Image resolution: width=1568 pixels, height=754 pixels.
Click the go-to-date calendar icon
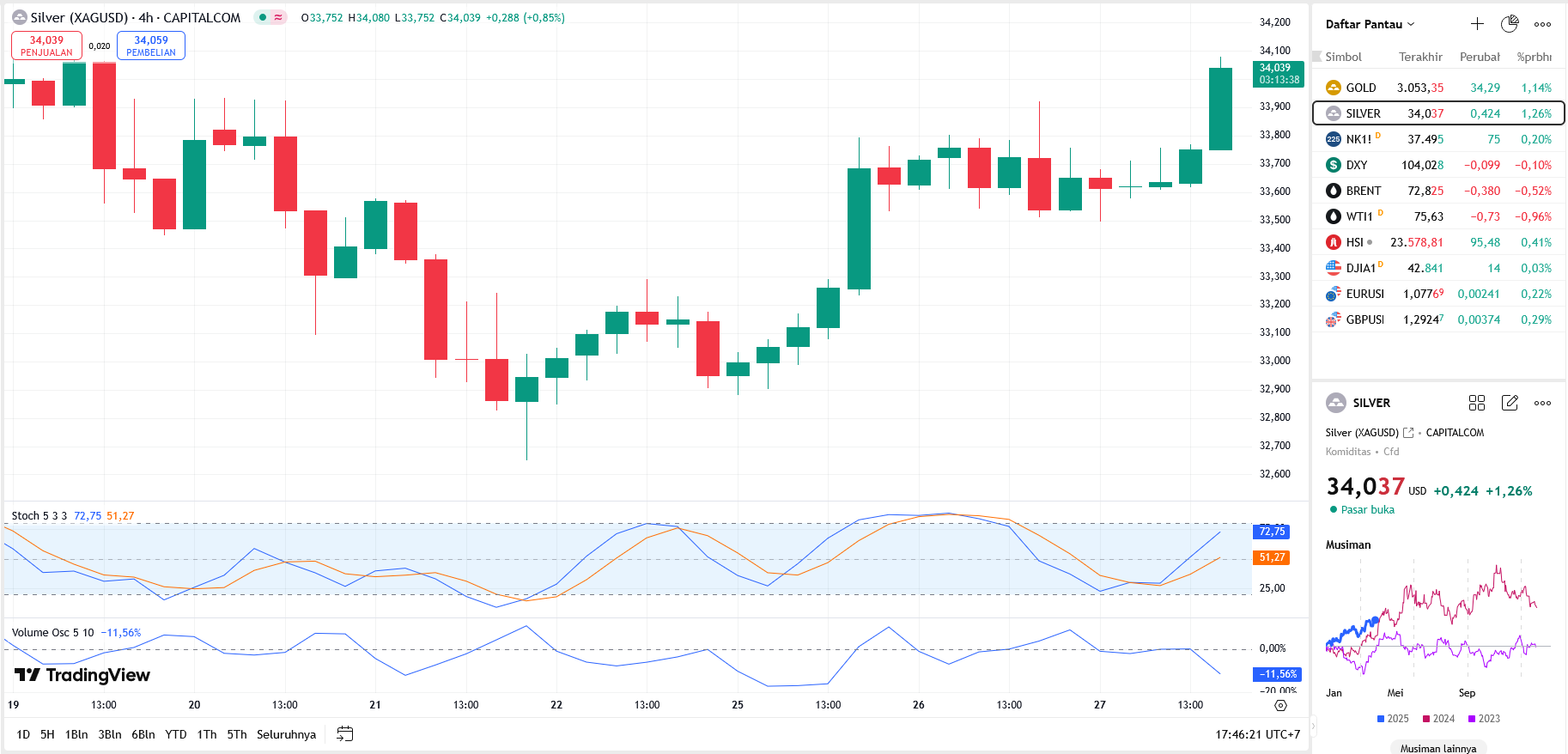click(345, 734)
